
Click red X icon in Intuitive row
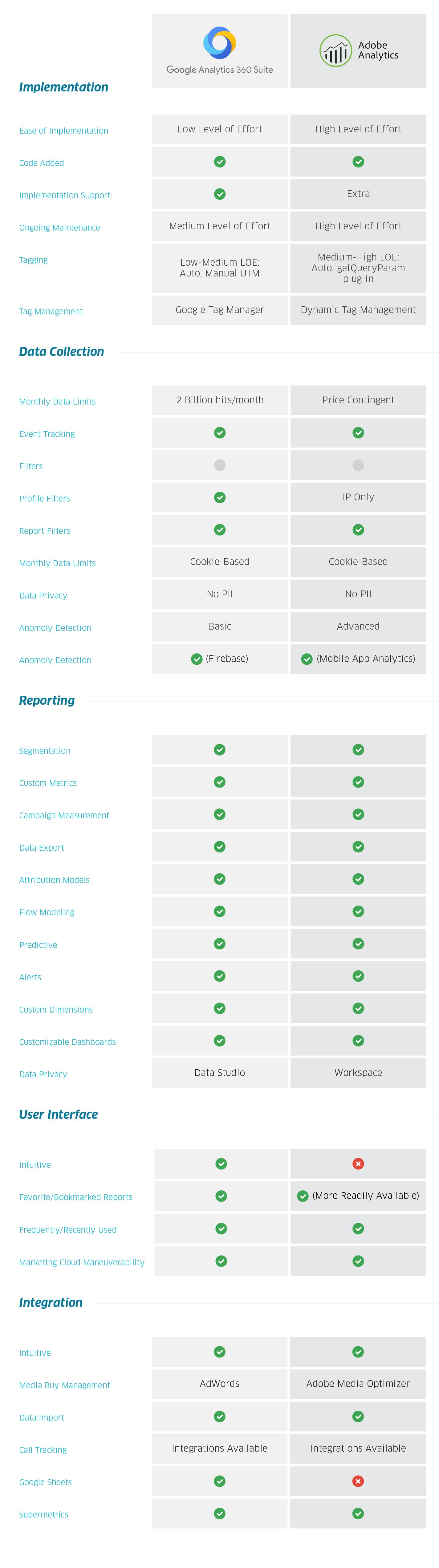358,1163
